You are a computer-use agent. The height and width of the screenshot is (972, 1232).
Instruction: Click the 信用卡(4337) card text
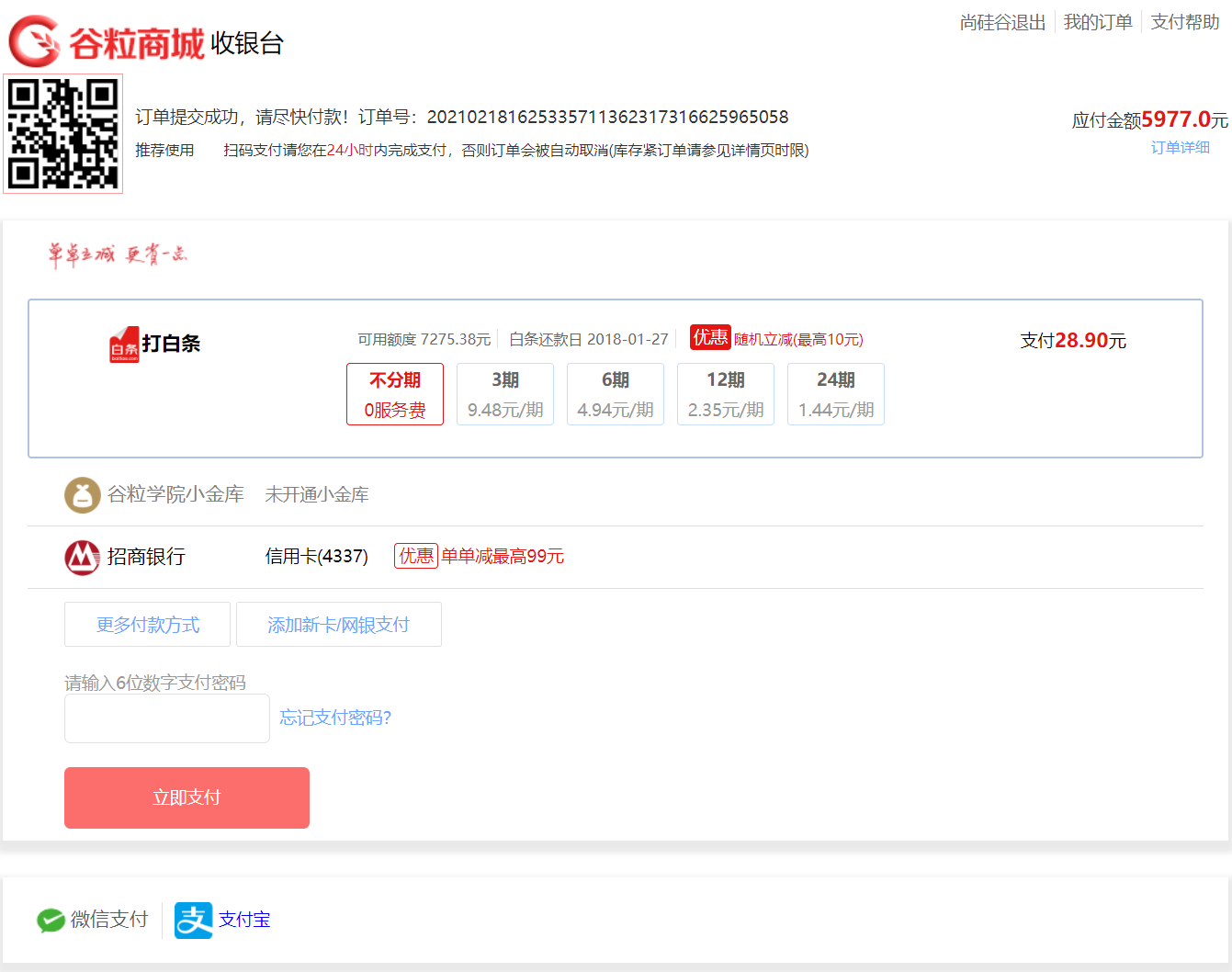[317, 557]
